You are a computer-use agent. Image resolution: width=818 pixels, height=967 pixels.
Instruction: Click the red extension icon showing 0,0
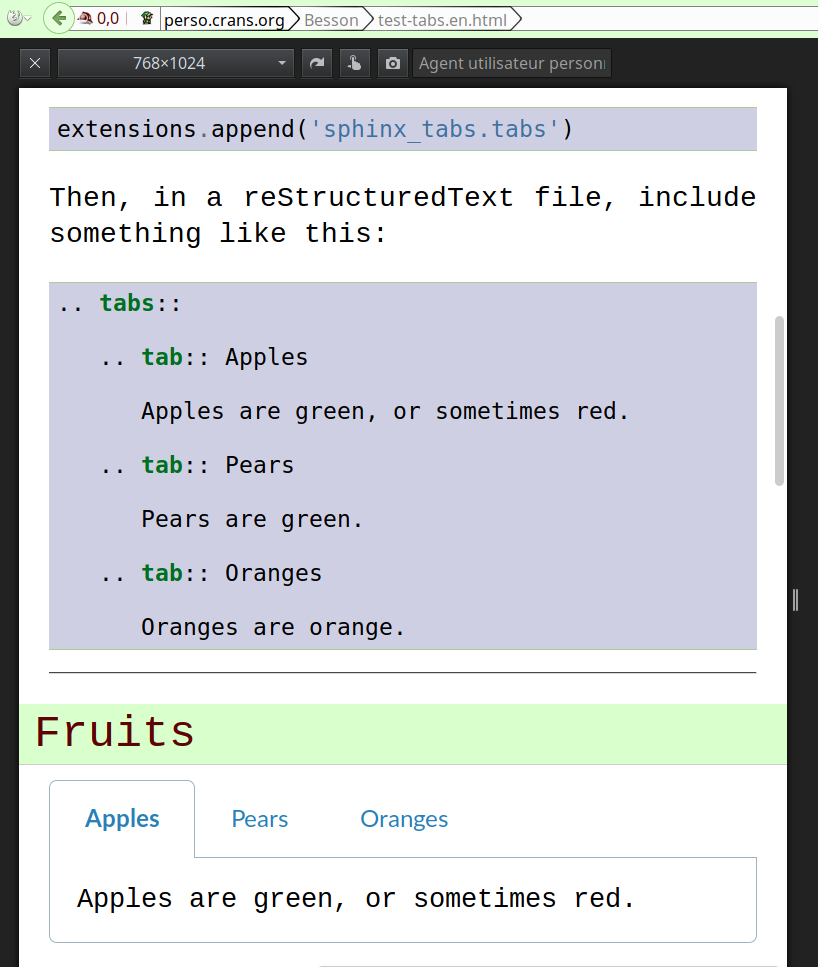point(98,18)
